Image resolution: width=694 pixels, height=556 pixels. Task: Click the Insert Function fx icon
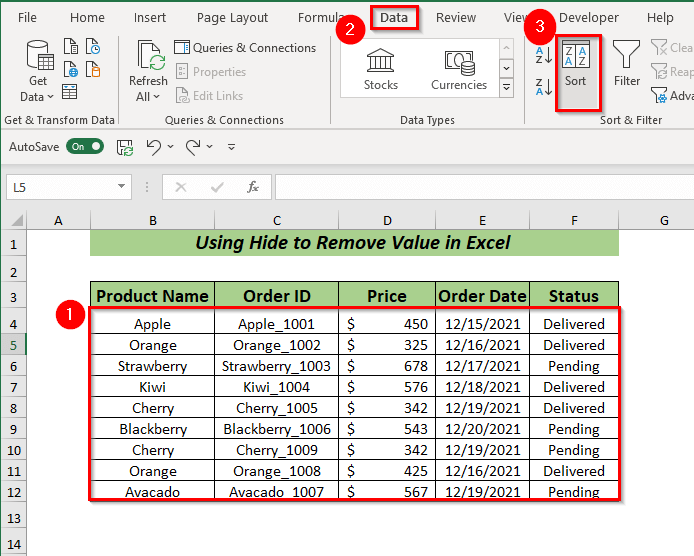(x=253, y=187)
